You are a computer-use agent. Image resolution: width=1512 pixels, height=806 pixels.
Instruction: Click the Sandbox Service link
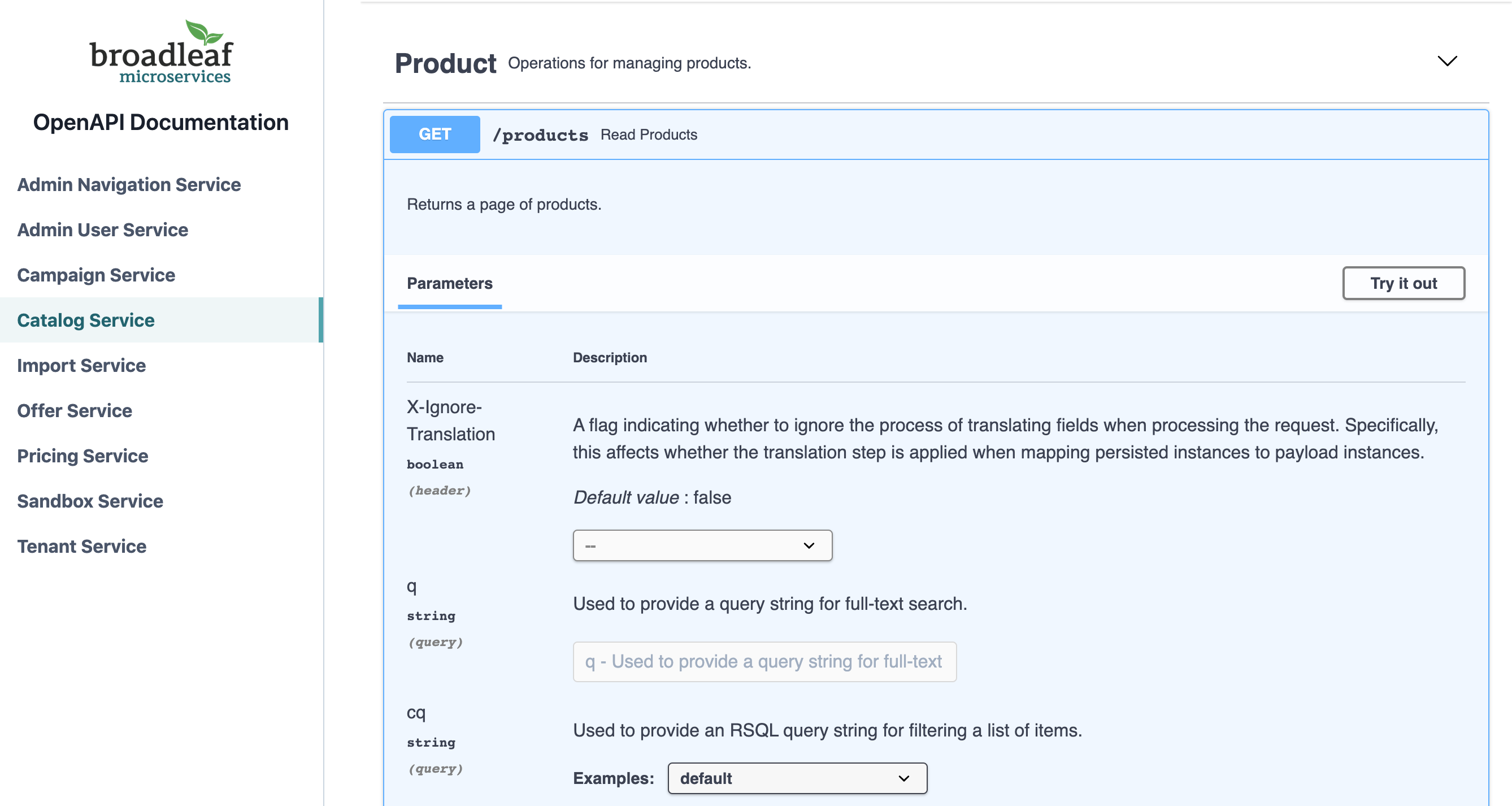91,501
